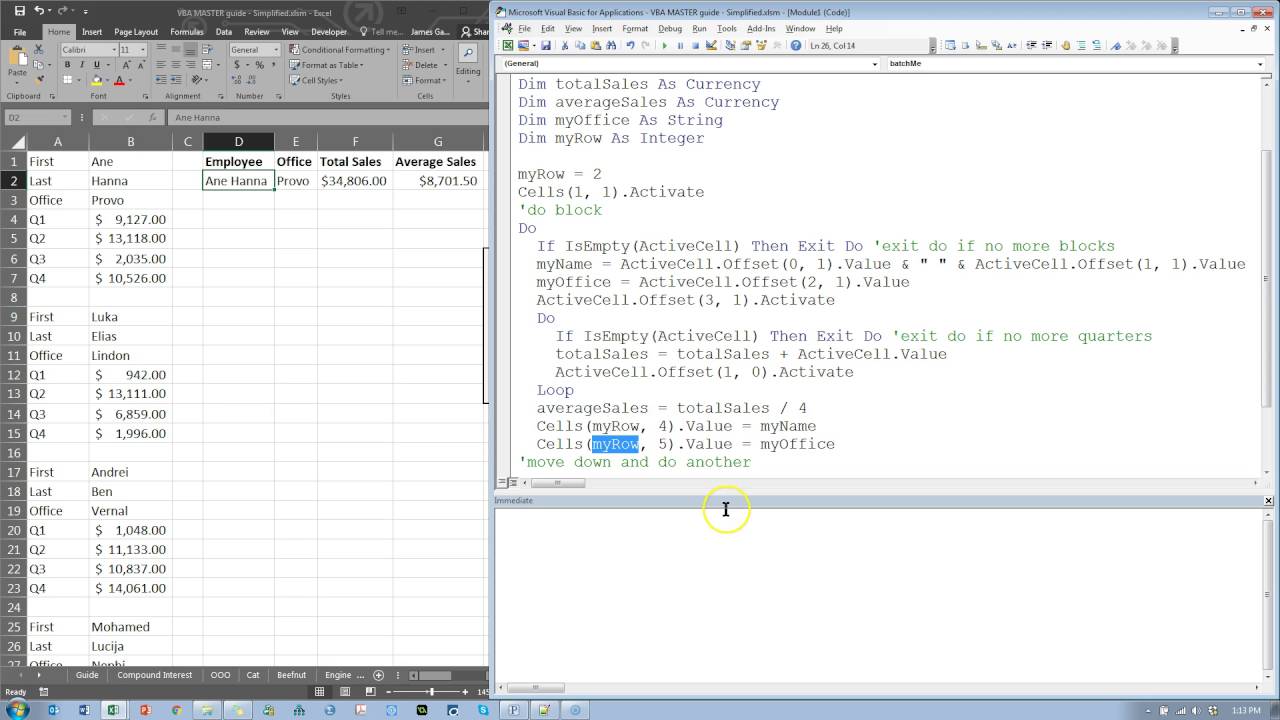
Task: Click the Word icon in the taskbar
Action: pos(84,710)
